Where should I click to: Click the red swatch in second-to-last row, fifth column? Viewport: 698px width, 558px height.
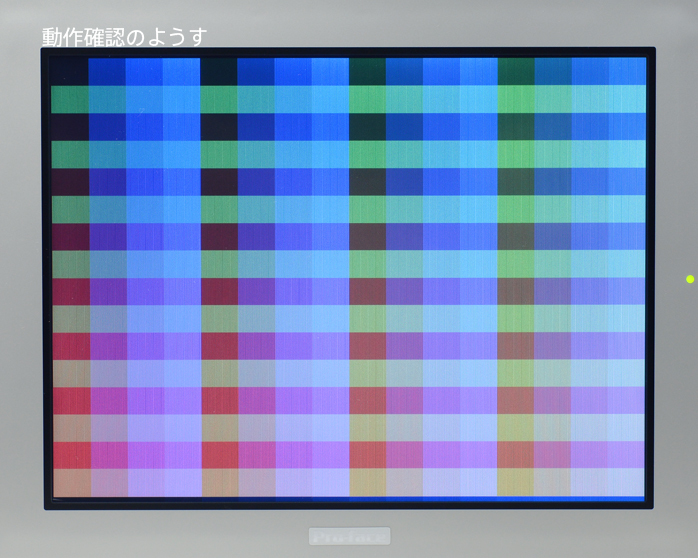tap(218, 454)
